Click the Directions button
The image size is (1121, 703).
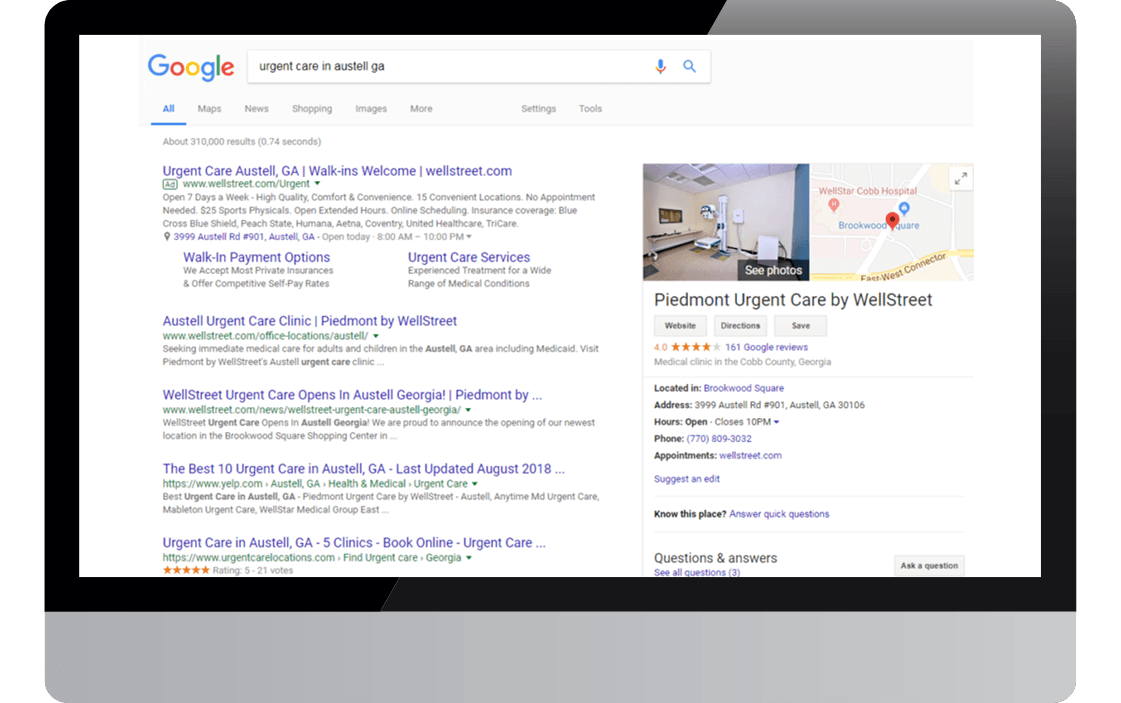tap(740, 325)
